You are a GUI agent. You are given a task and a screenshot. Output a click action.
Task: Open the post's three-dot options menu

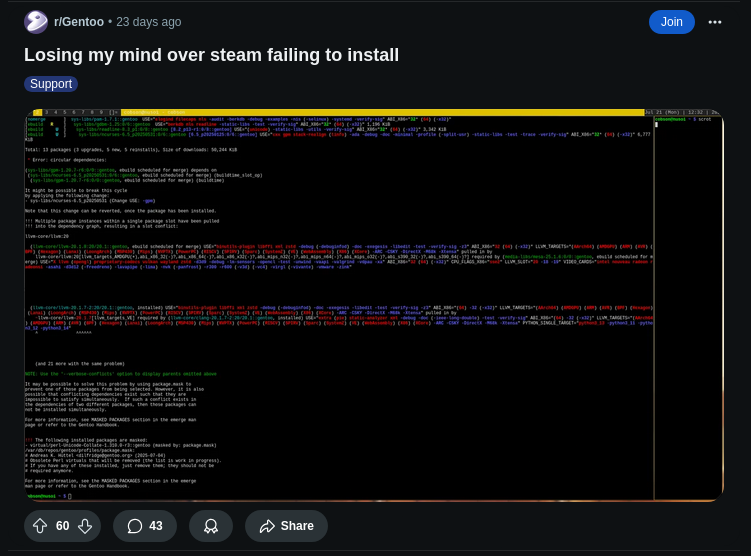tap(715, 22)
